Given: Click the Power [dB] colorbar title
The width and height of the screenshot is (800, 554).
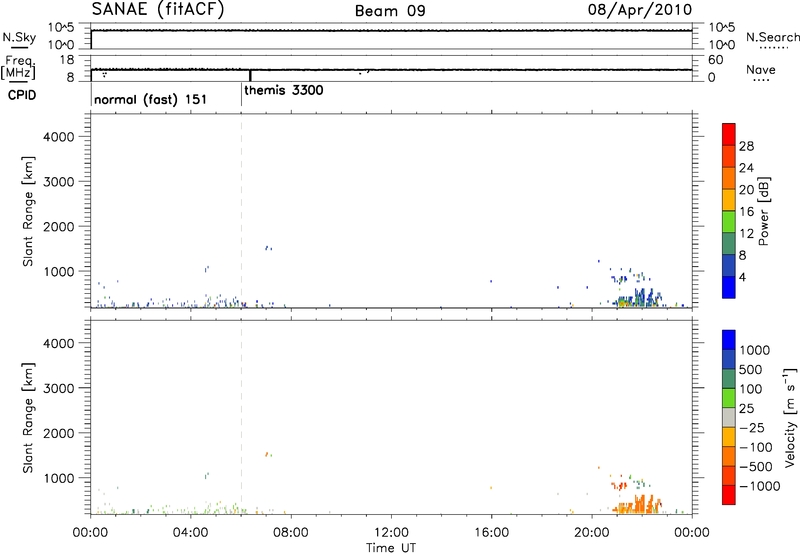Looking at the screenshot, I should tap(764, 211).
